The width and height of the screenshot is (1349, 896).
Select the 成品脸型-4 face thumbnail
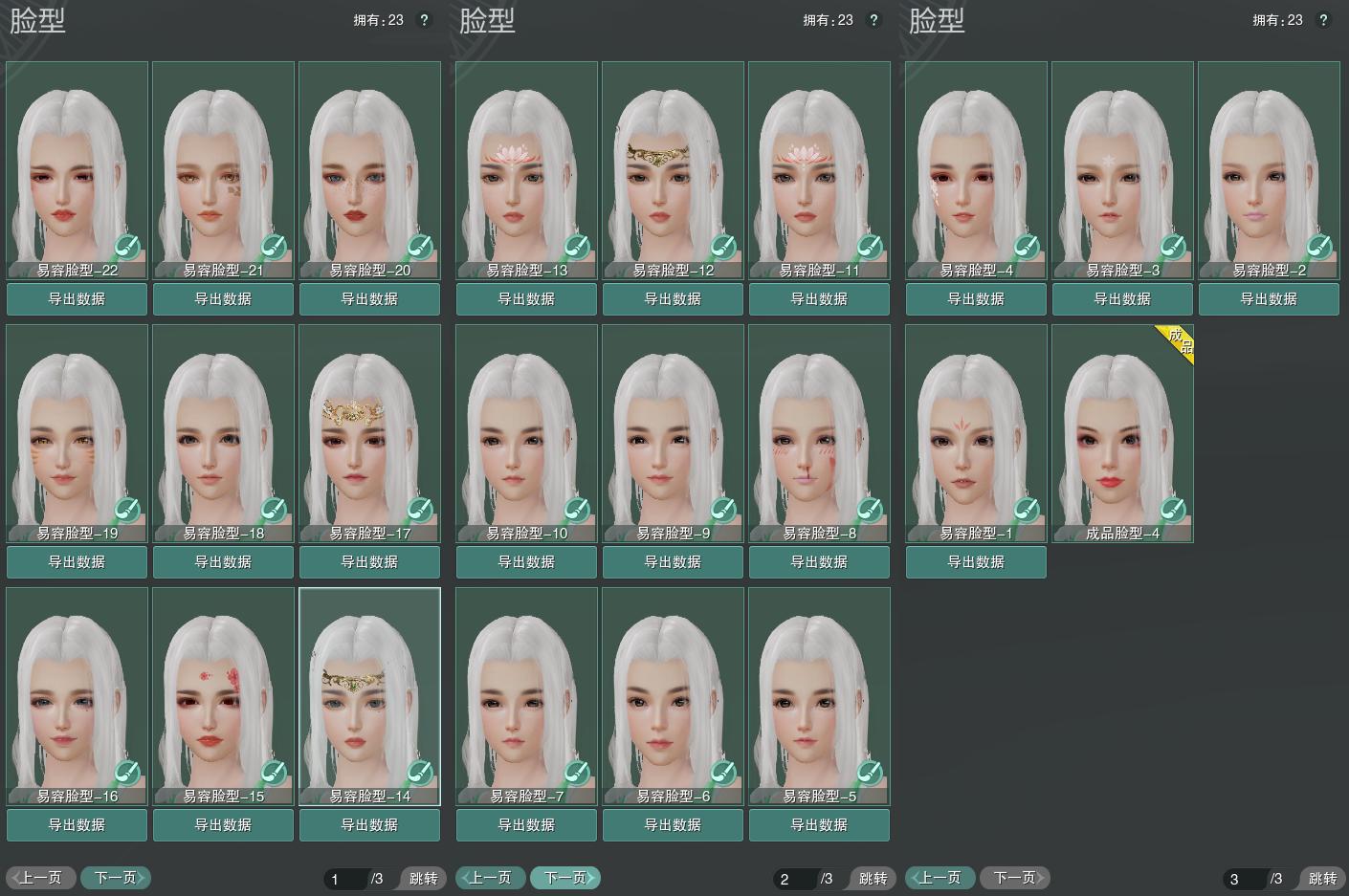tap(1122, 433)
